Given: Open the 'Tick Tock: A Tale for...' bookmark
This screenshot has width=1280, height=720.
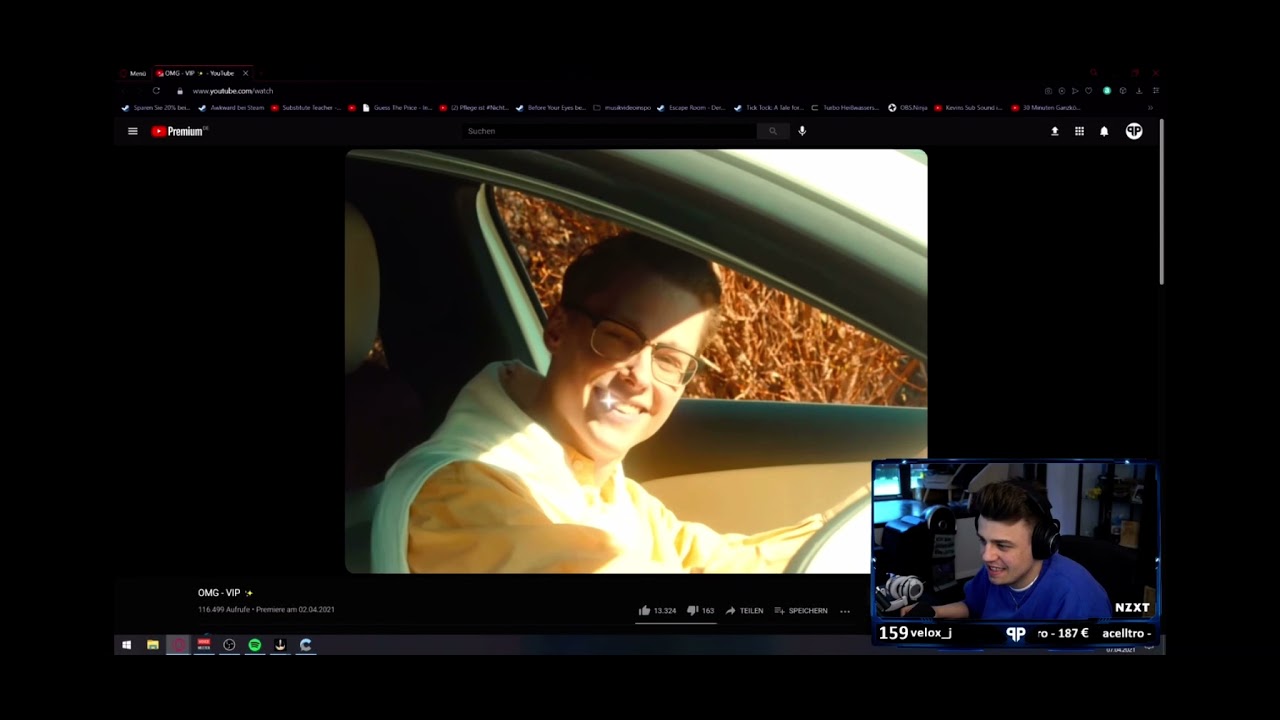Looking at the screenshot, I should point(768,107).
